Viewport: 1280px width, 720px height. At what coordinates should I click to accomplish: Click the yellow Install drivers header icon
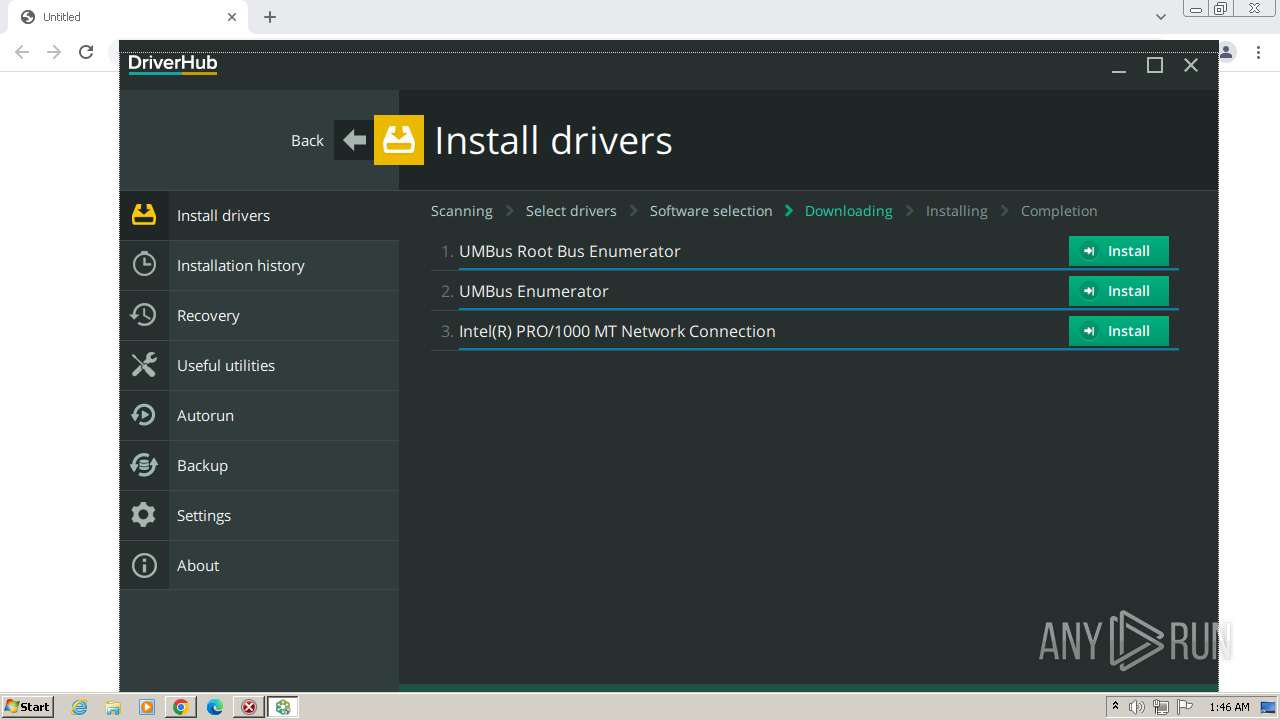tap(399, 140)
